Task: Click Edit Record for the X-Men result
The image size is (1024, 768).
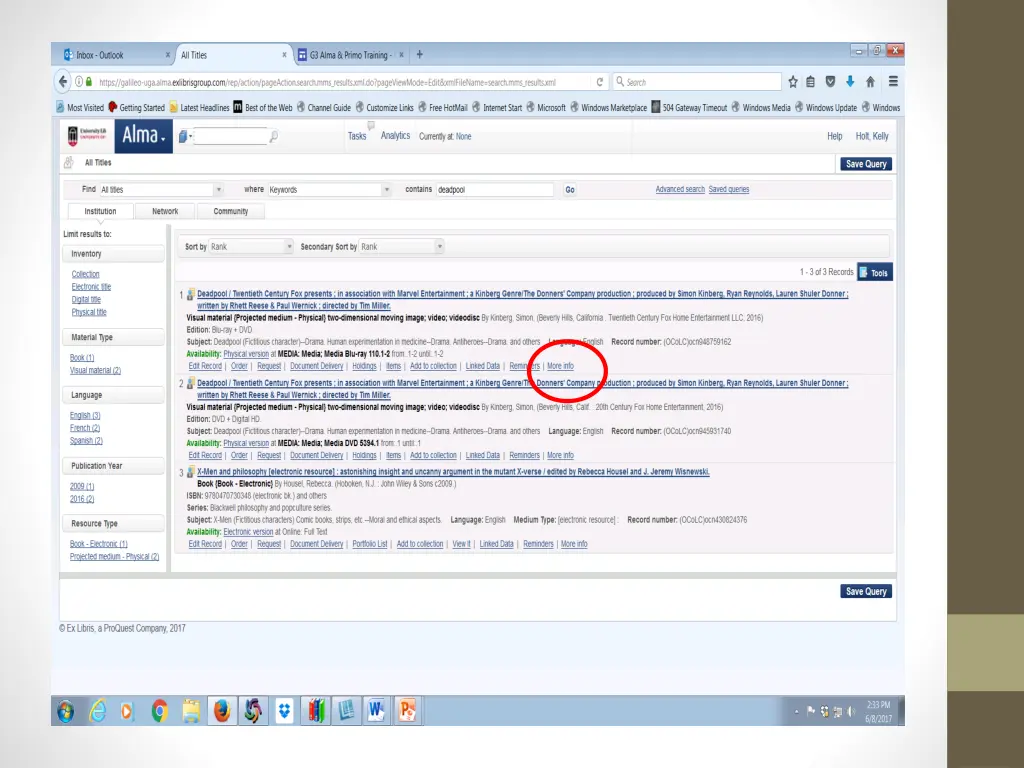Action: [x=205, y=544]
